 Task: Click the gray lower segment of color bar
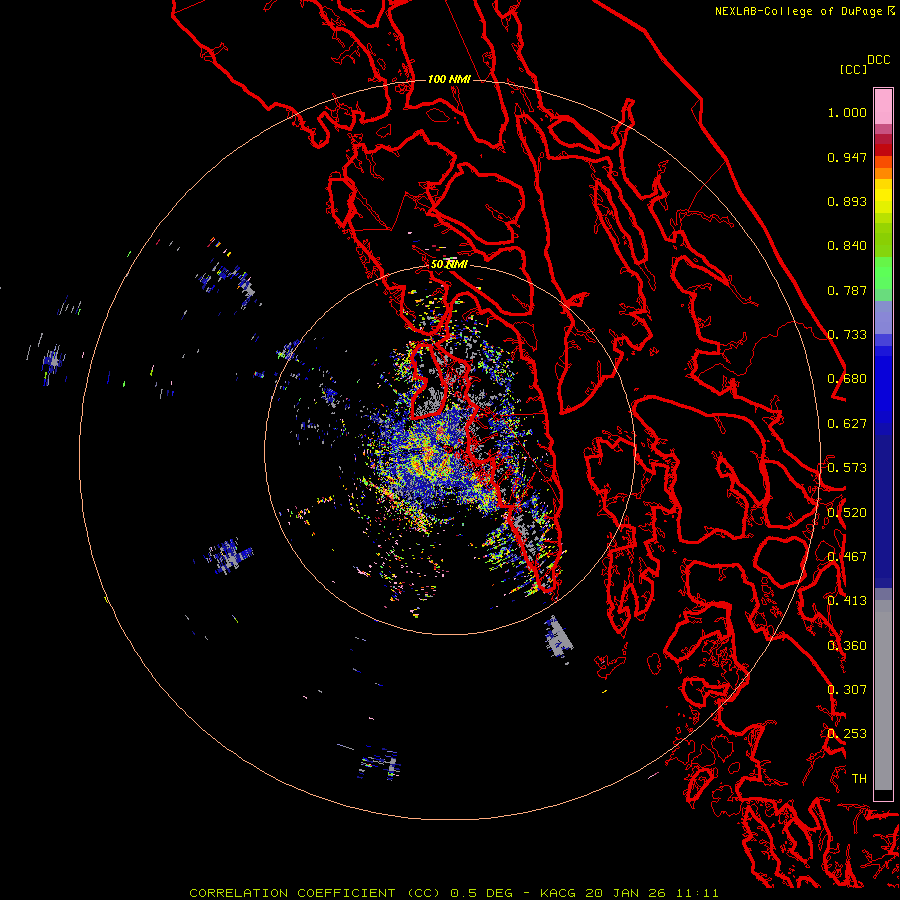point(883,695)
